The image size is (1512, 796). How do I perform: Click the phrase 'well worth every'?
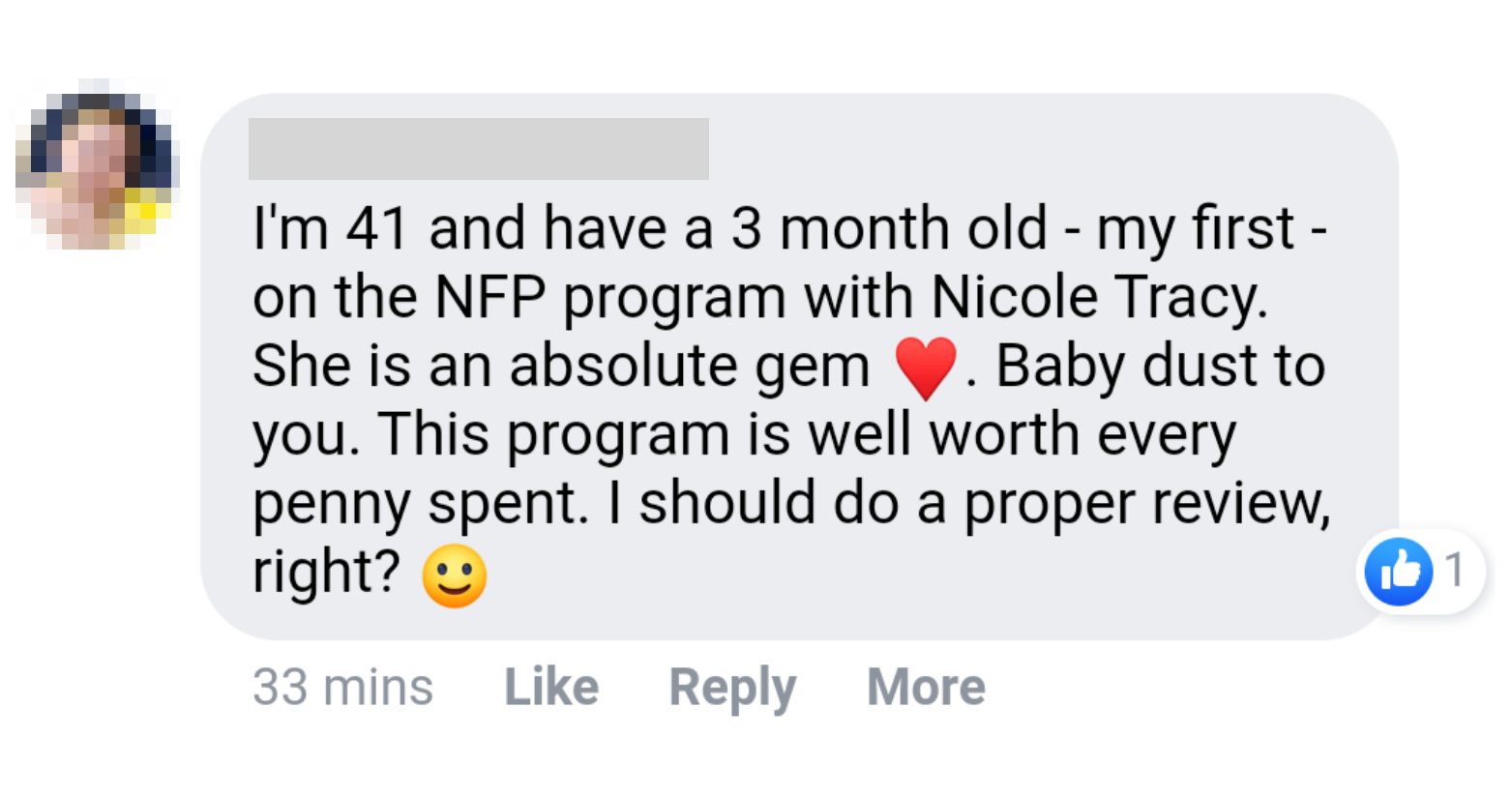tap(1022, 435)
